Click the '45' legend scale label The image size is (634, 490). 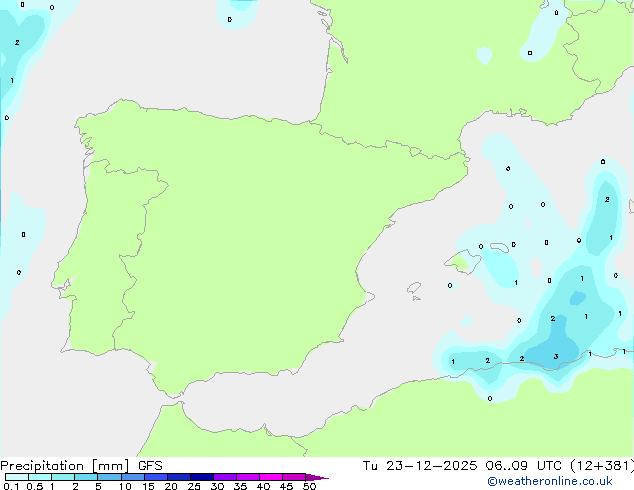tap(286, 486)
